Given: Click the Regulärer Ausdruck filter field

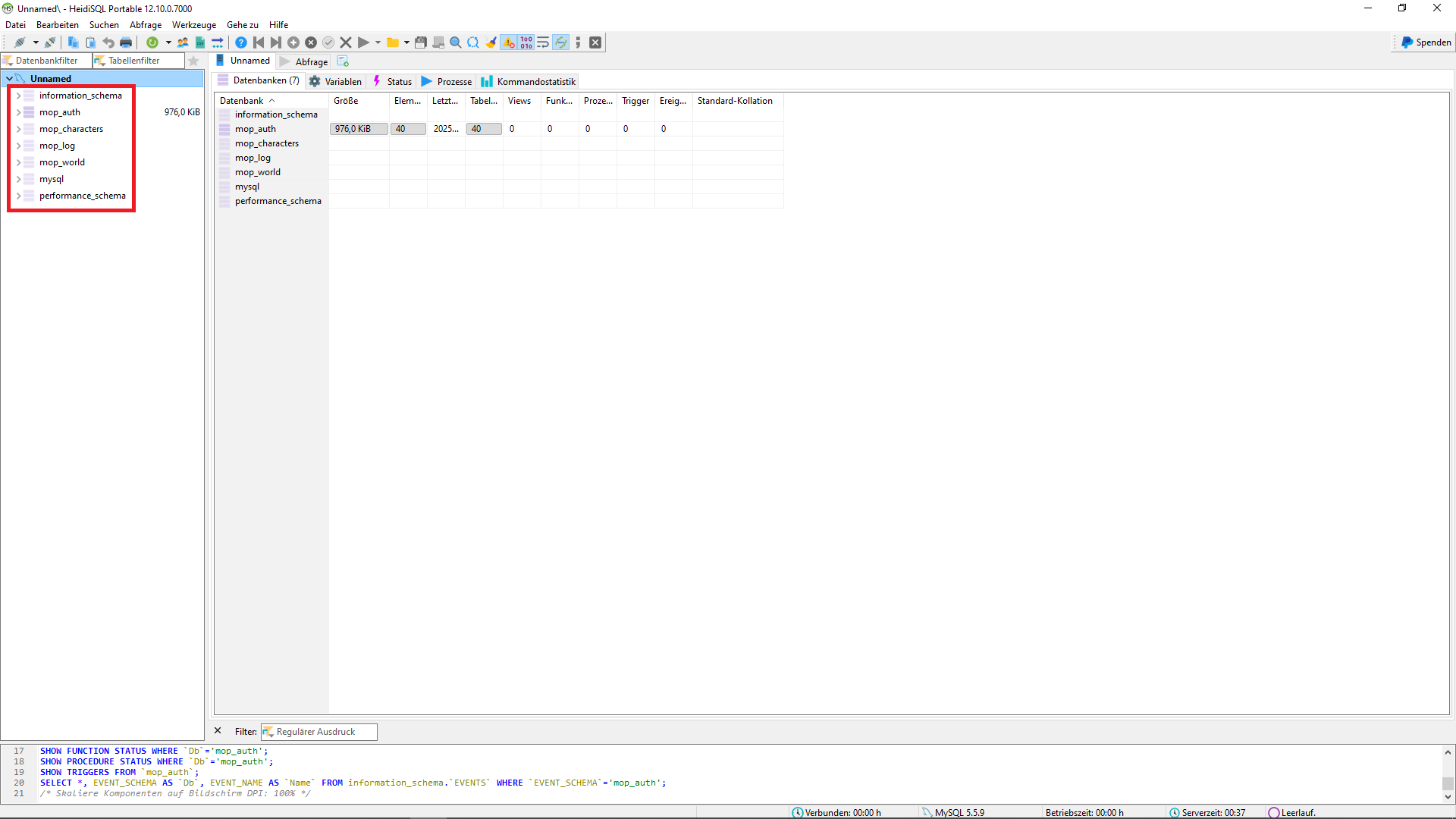Looking at the screenshot, I should (x=319, y=732).
